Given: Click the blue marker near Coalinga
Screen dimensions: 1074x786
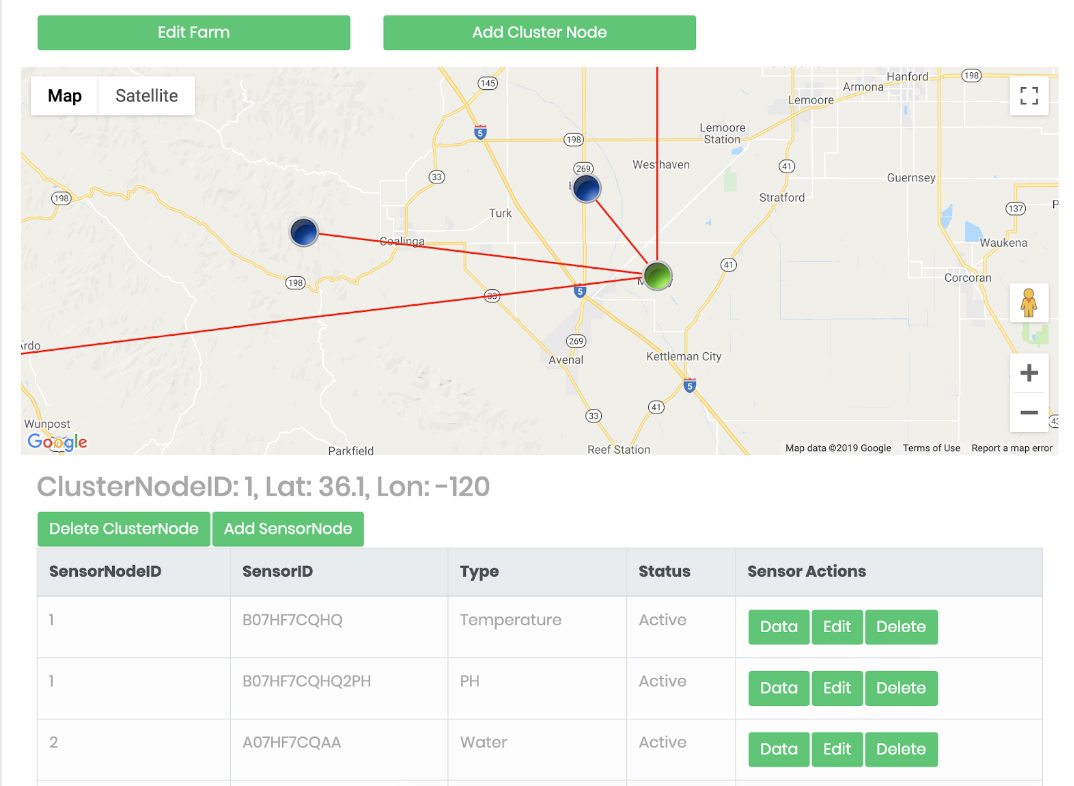Looking at the screenshot, I should point(303,231).
